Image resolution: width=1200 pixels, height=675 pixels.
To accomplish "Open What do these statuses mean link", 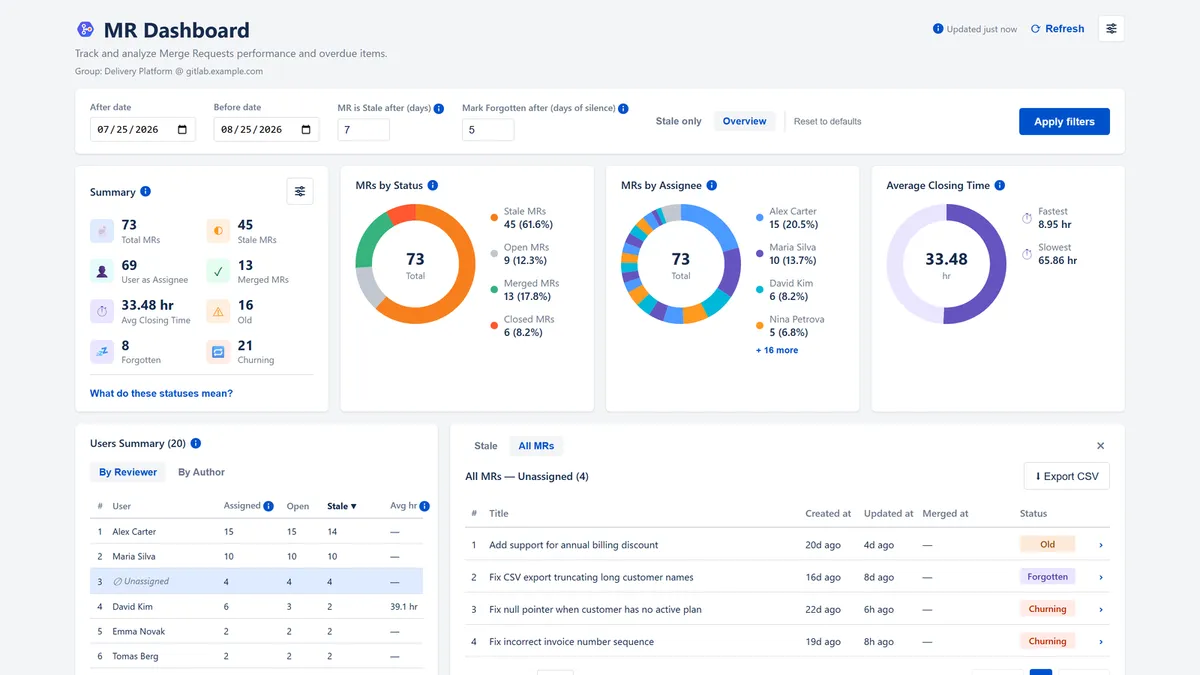I will coord(161,393).
